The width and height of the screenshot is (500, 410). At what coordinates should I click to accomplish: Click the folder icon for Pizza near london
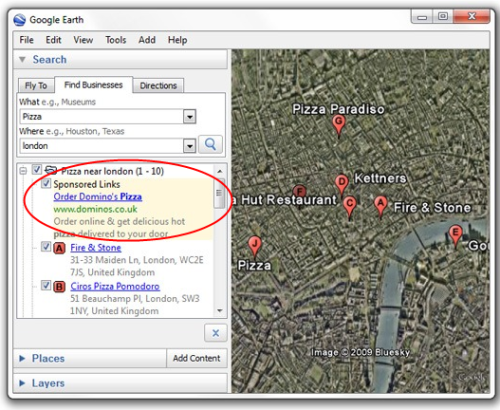click(51, 170)
